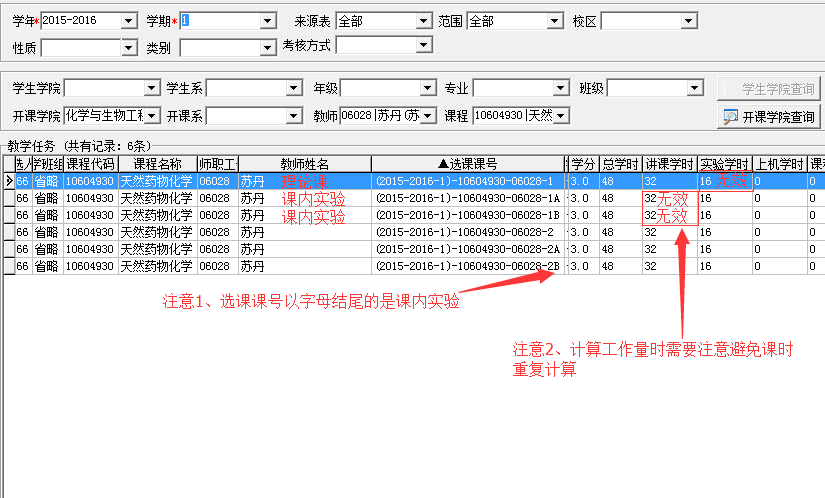Open the 校区 dropdown
Image resolution: width=825 pixels, height=498 pixels.
point(690,21)
